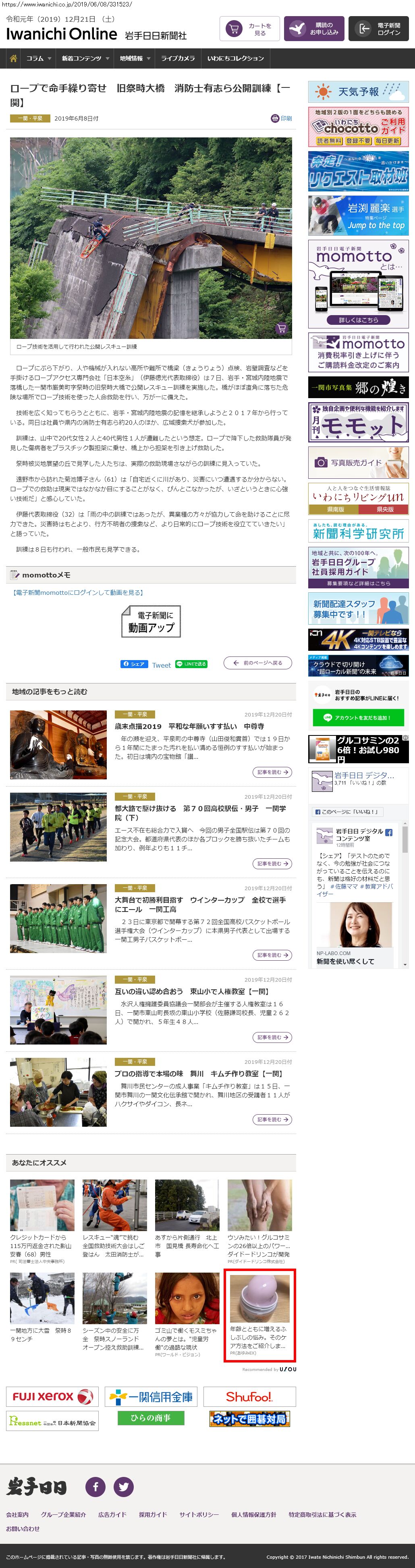Open the 天気予報 weather banner
The width and height of the screenshot is (415, 1568).
tap(358, 92)
